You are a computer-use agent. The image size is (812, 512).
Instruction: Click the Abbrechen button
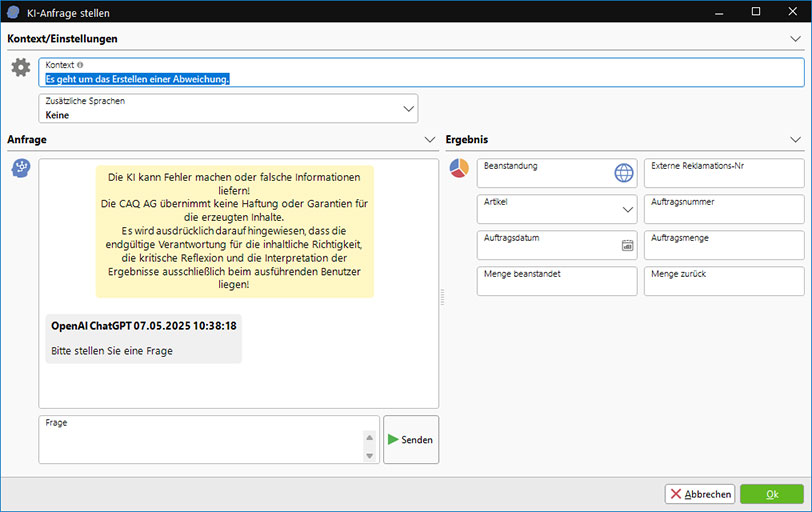(700, 494)
